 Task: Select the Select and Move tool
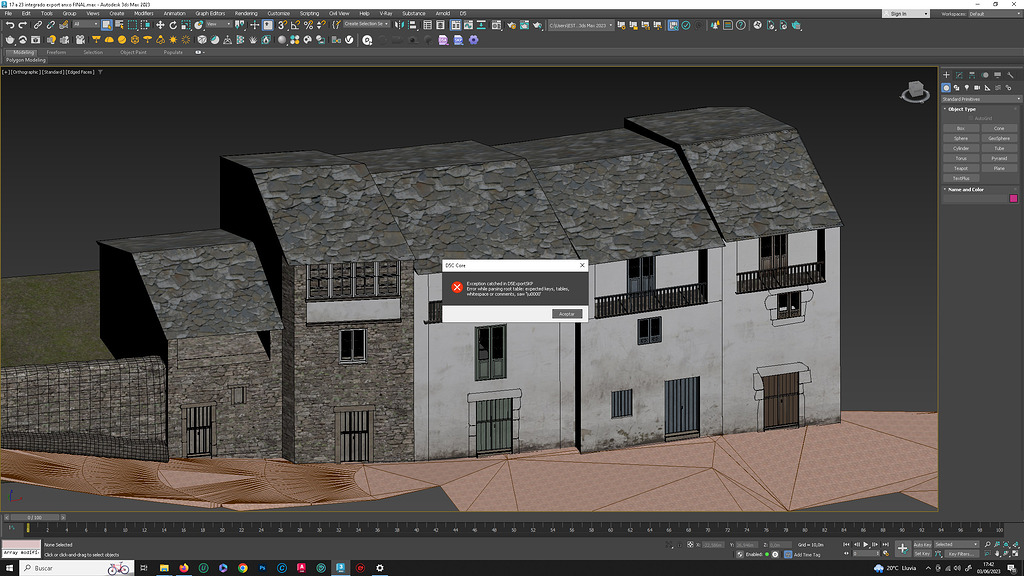(160, 26)
